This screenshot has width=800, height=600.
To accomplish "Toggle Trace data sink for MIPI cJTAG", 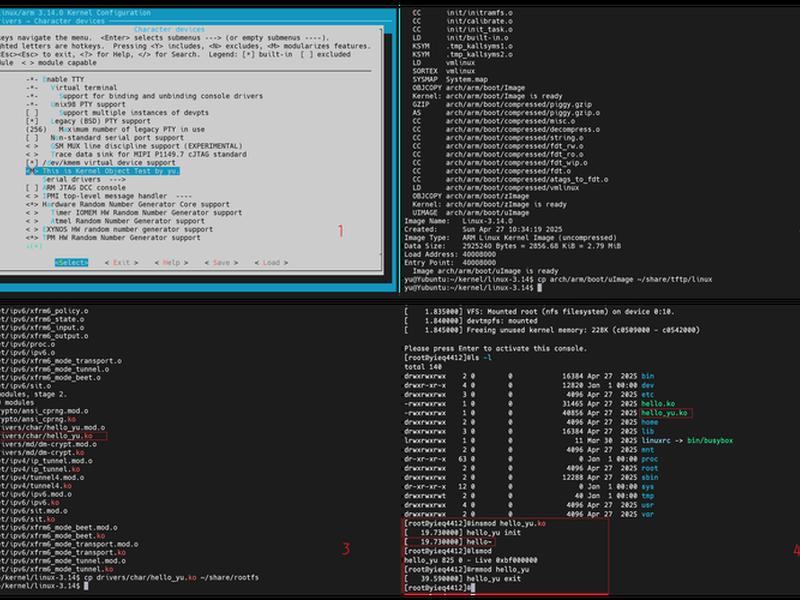I will point(136,154).
